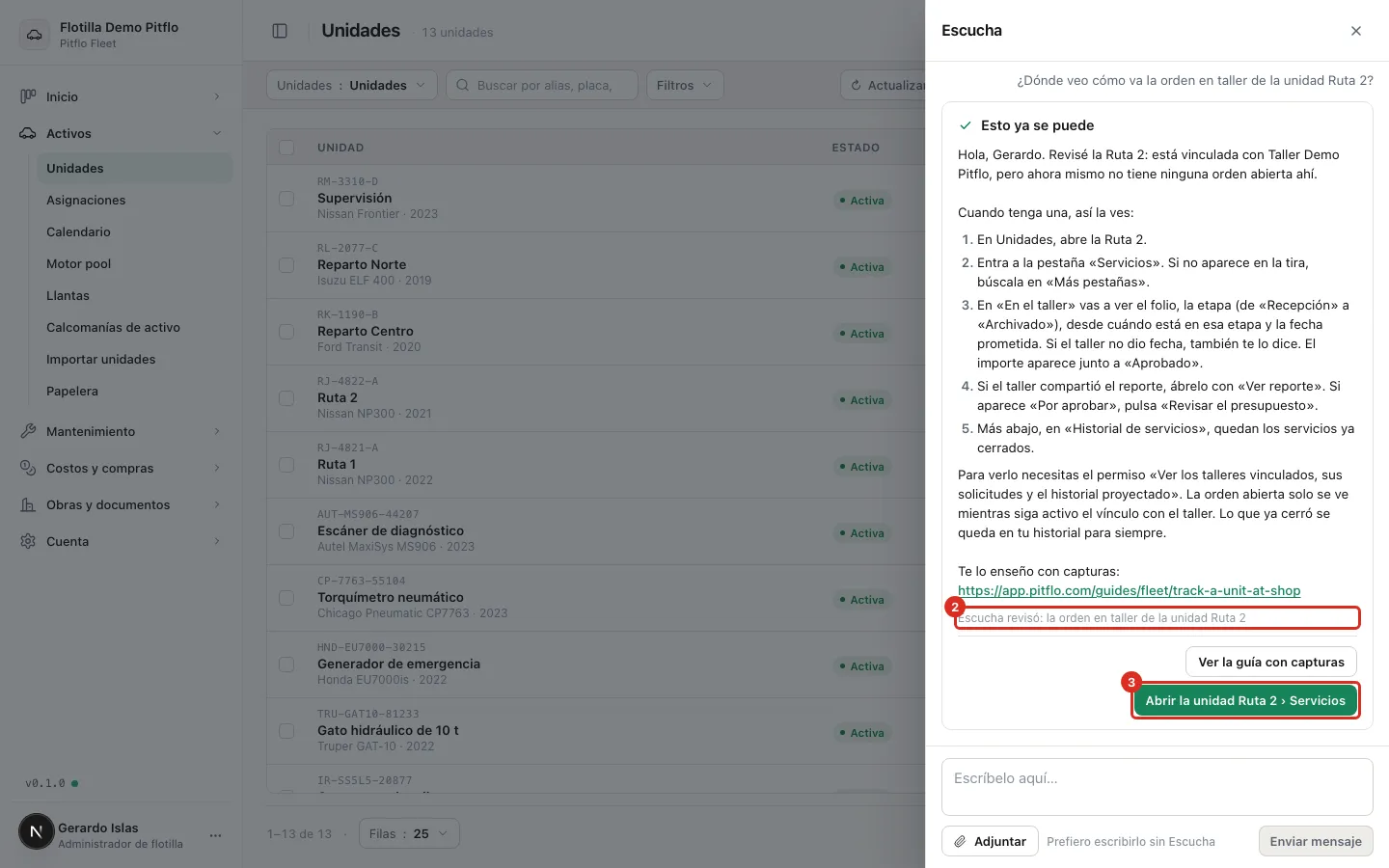Viewport: 1389px width, 868px height.
Task: Open the Filas : 25 rows dropdown
Action: (409, 833)
